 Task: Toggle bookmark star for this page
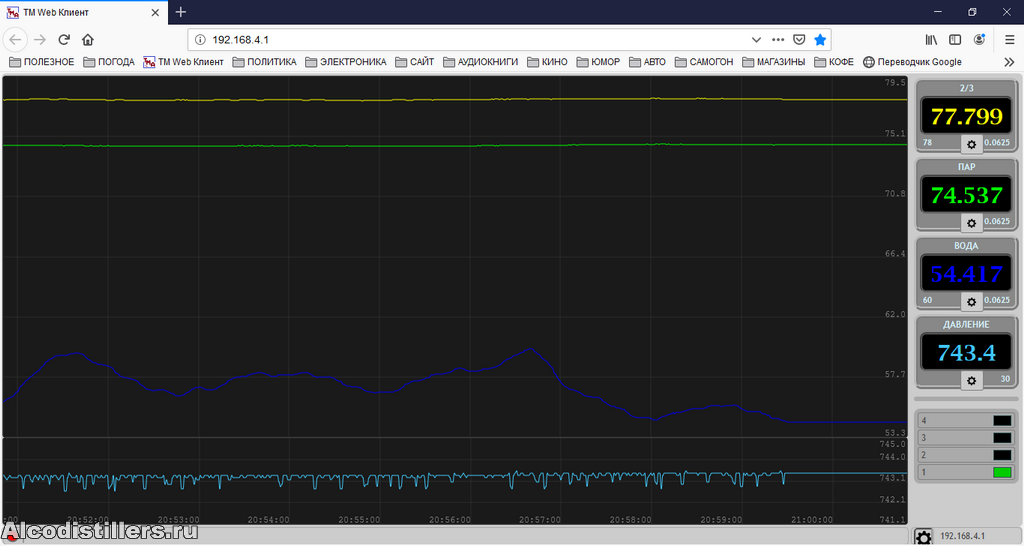coord(820,40)
